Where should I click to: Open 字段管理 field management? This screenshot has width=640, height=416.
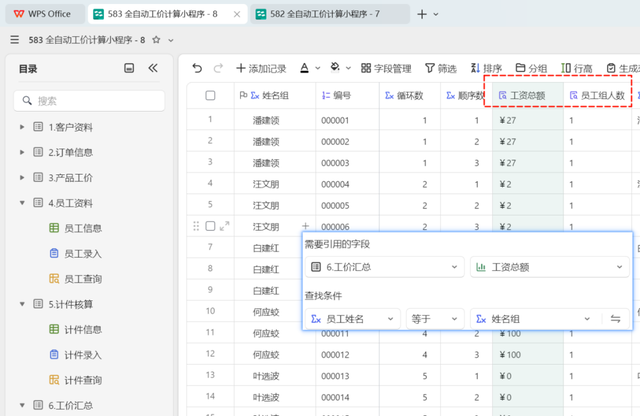coord(386,69)
